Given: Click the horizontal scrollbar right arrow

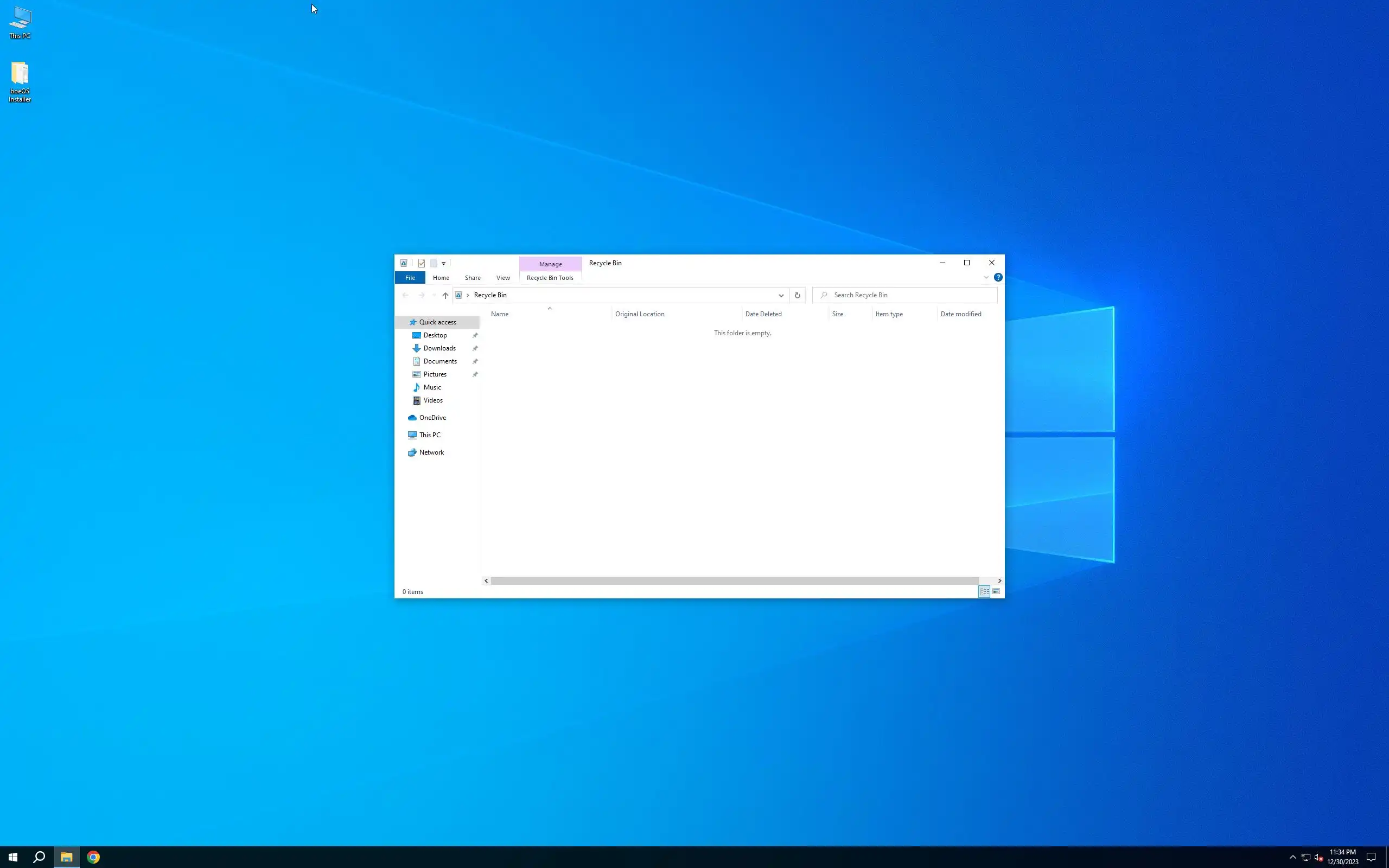Looking at the screenshot, I should pos(999,580).
